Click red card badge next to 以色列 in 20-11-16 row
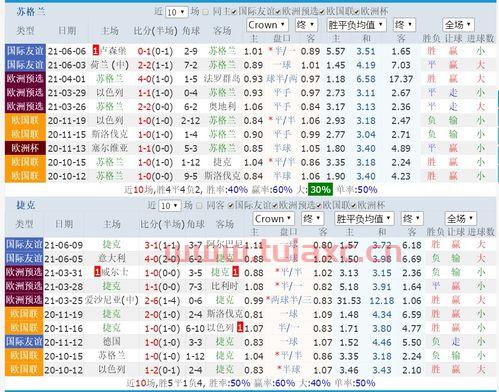The image size is (499, 392). (240, 328)
